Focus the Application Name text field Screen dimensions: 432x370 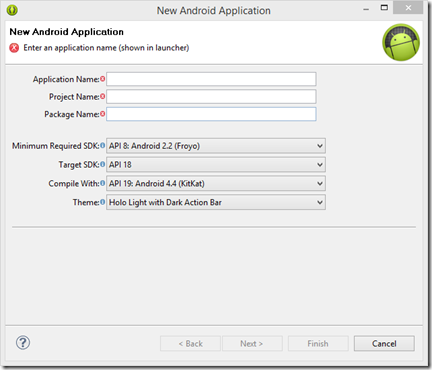click(211, 79)
